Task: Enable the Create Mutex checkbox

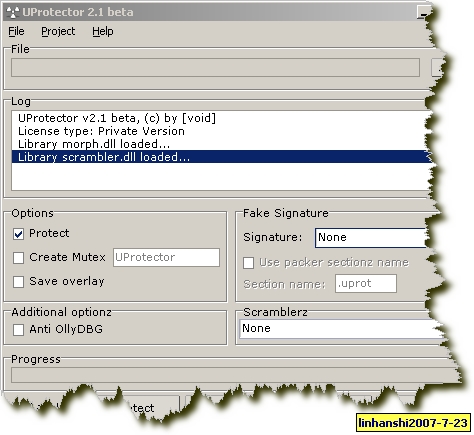Action: pos(19,258)
